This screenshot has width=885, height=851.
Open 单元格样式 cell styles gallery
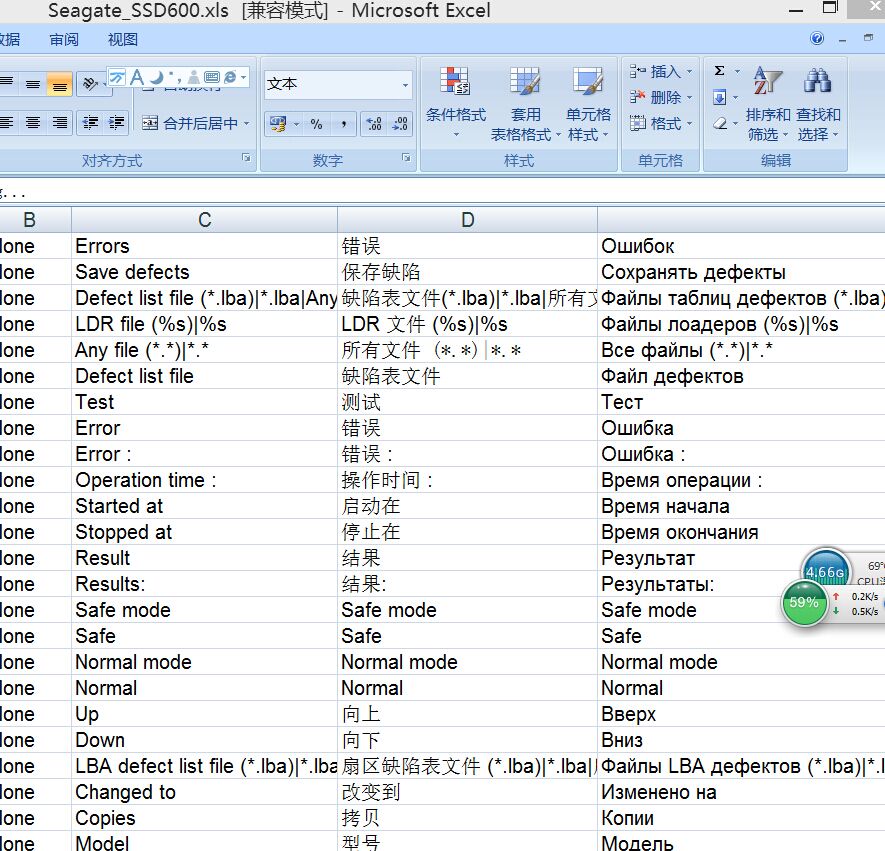[x=588, y=103]
